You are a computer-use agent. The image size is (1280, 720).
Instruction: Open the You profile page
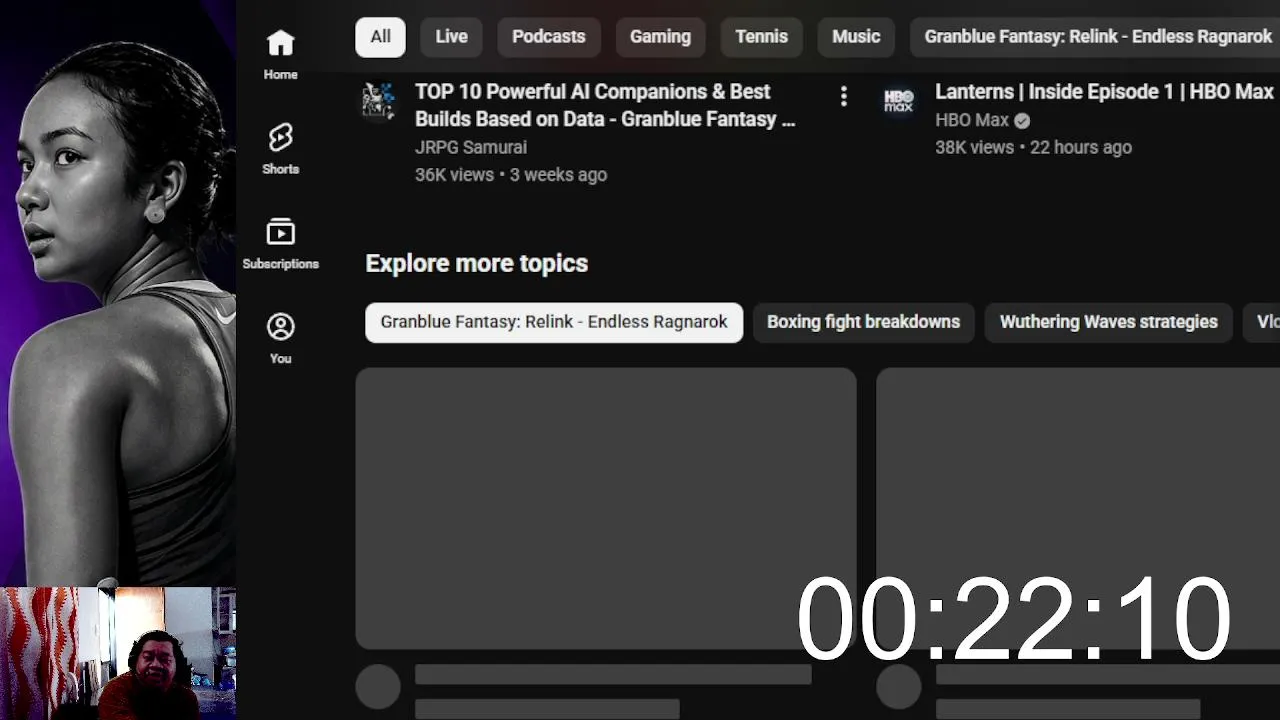tap(280, 338)
